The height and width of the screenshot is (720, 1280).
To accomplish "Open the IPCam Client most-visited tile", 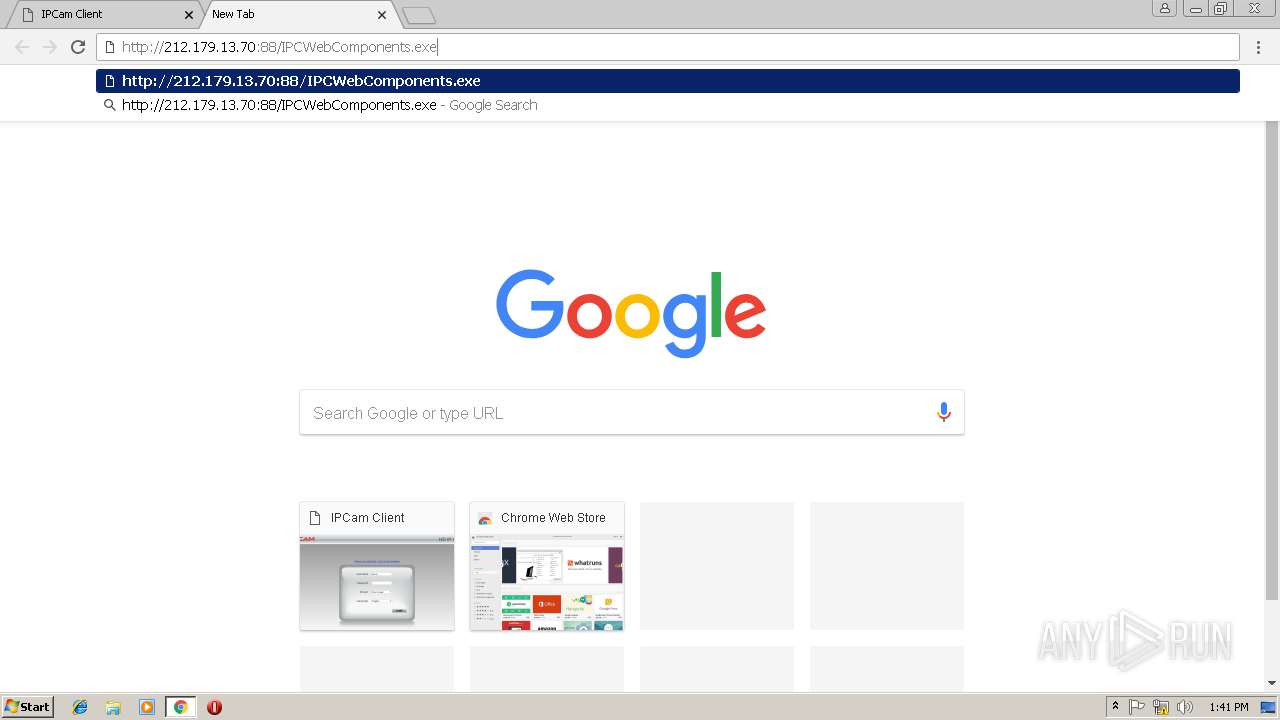I will (x=377, y=566).
